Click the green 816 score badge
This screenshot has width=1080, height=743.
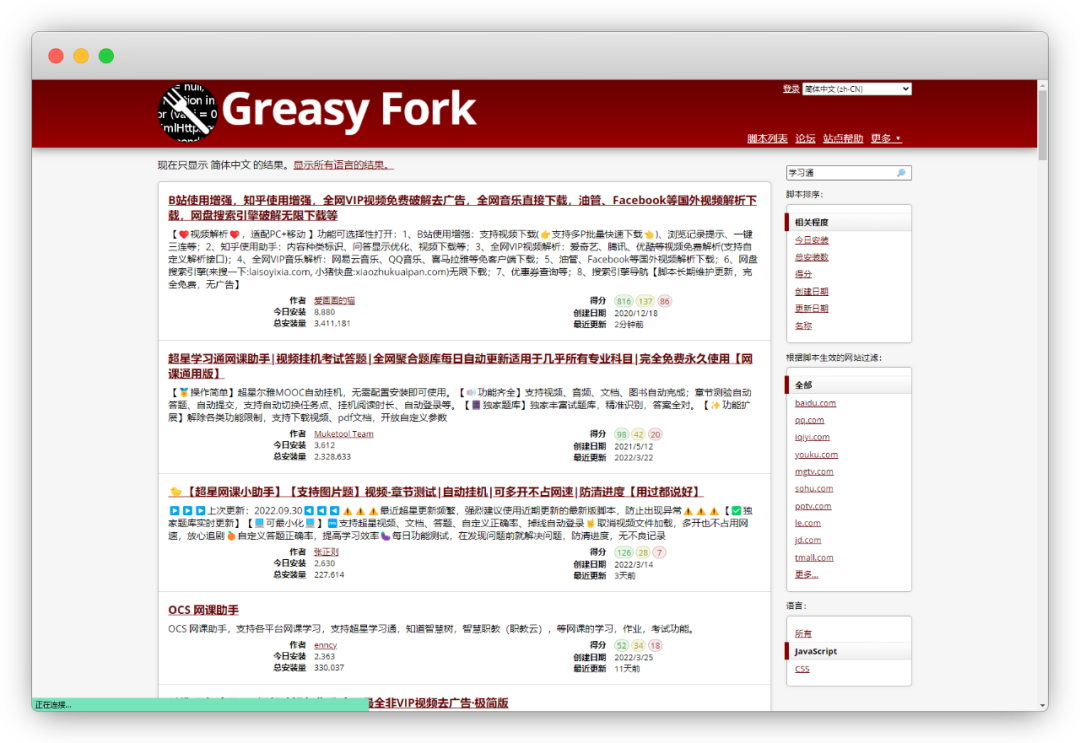click(x=624, y=301)
